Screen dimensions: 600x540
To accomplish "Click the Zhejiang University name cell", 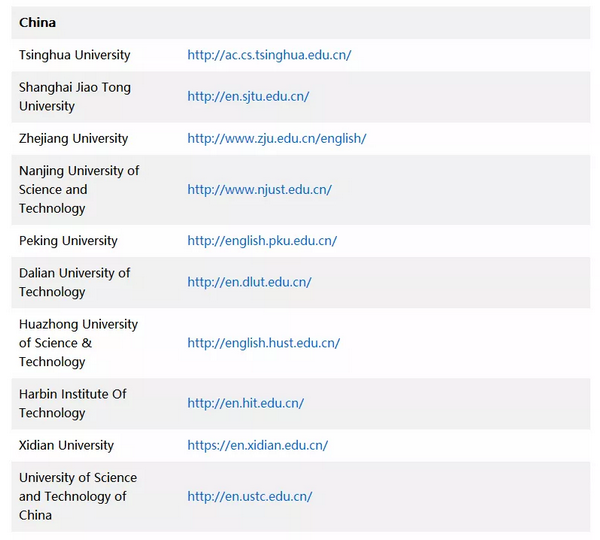I will (x=73, y=139).
